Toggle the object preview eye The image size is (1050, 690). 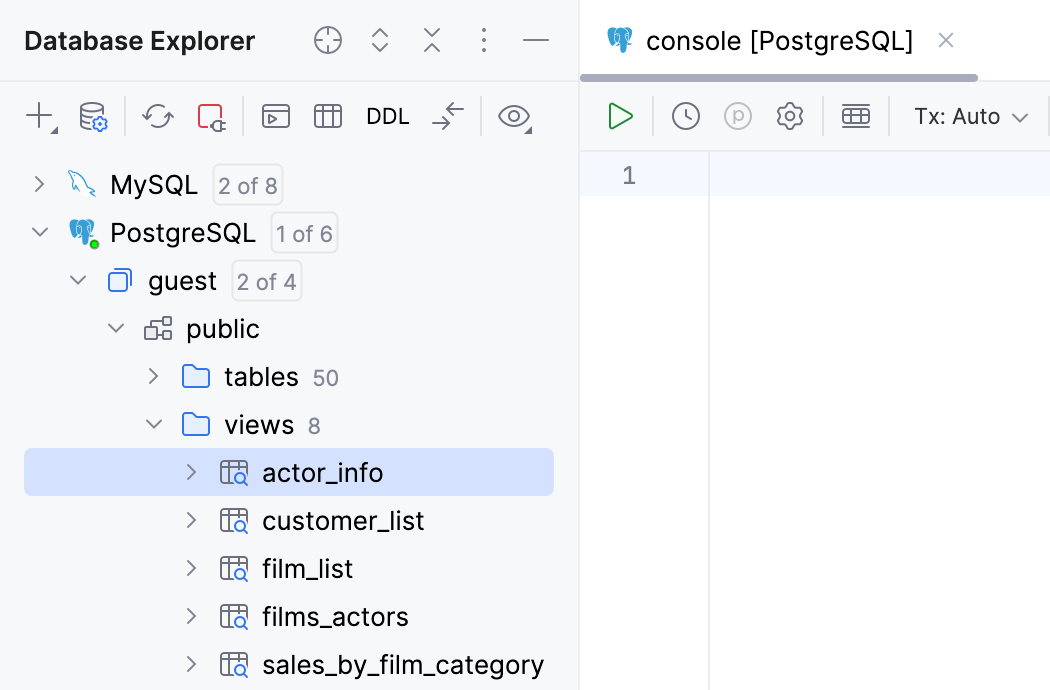(513, 116)
